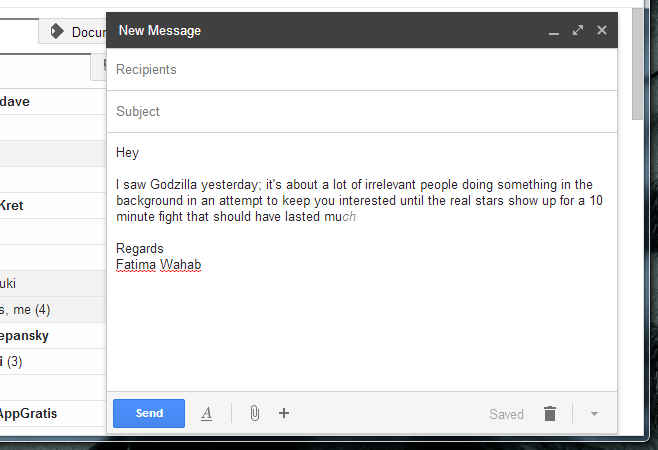This screenshot has height=450, width=658.
Task: Open the Docu tab with the tag icon
Action: coord(72,31)
